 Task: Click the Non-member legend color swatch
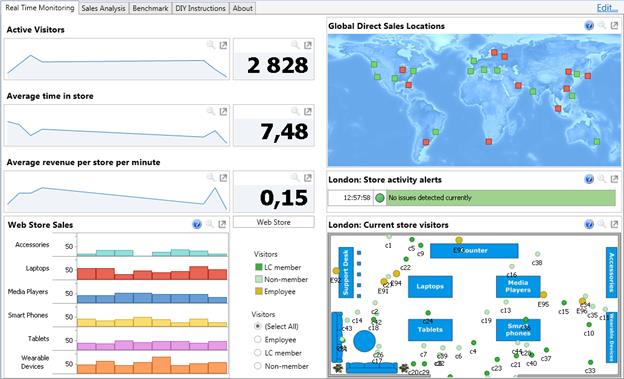[258, 279]
